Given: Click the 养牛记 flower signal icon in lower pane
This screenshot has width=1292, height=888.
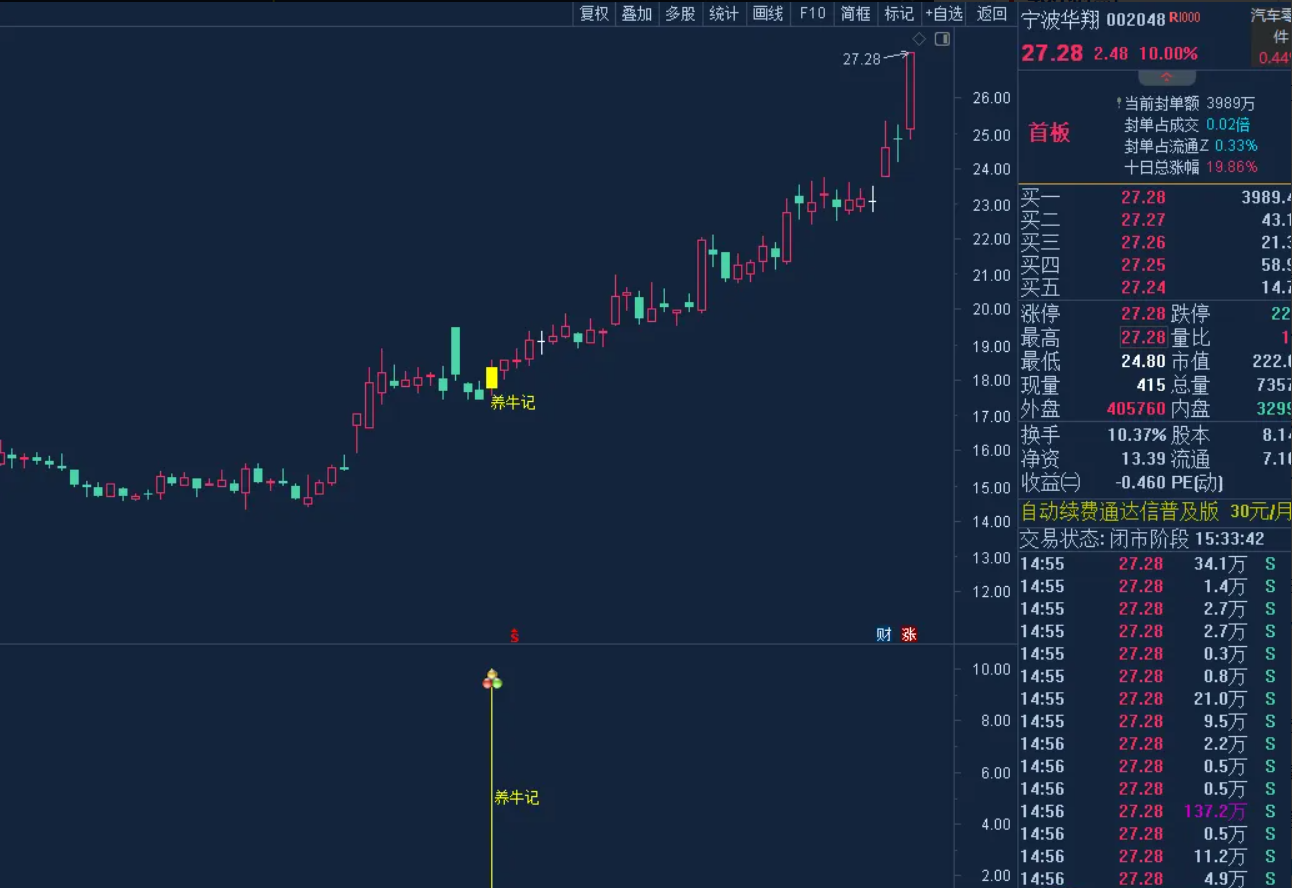Looking at the screenshot, I should click(x=492, y=679).
